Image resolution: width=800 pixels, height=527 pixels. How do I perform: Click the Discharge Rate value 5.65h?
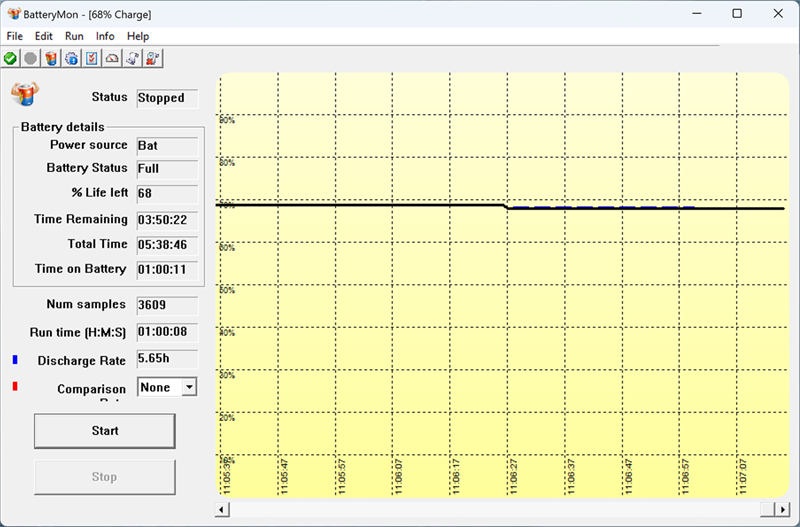(x=167, y=359)
